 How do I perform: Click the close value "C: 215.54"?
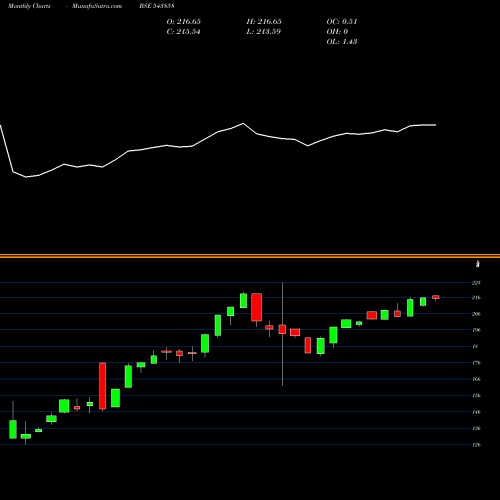(x=183, y=31)
